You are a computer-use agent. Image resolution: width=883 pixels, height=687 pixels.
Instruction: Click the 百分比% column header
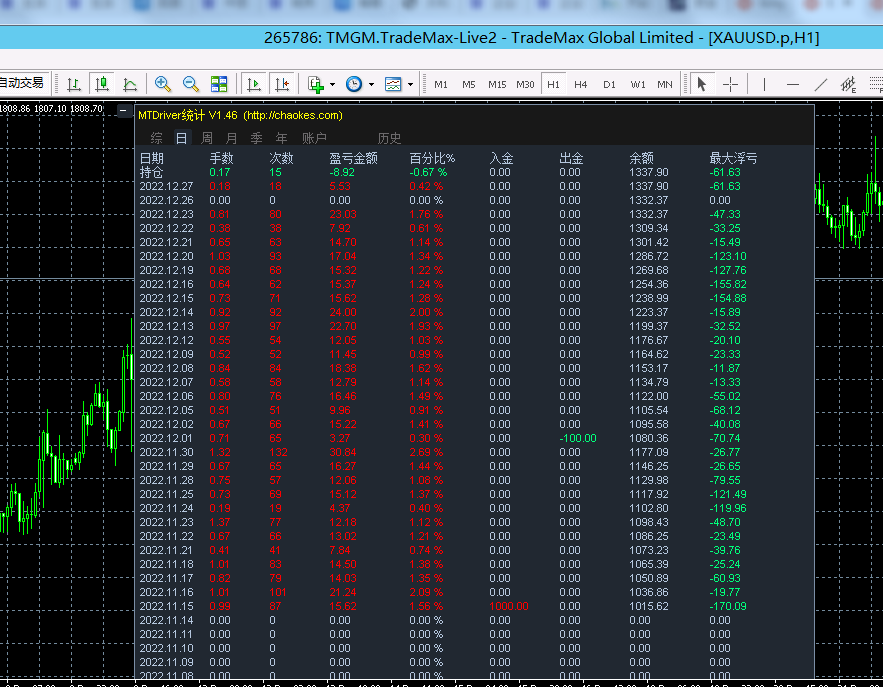click(432, 158)
